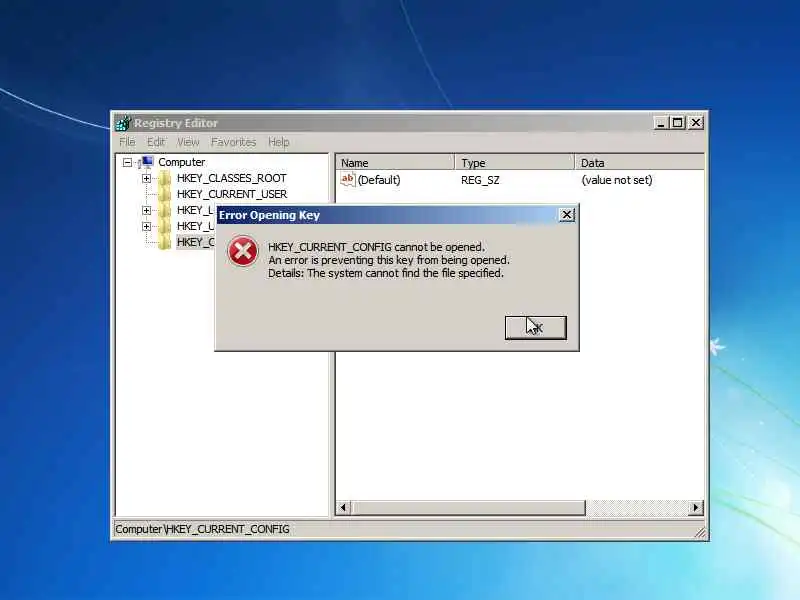Select HKEY_CURRENT_USER key
The width and height of the screenshot is (800, 600).
(232, 194)
